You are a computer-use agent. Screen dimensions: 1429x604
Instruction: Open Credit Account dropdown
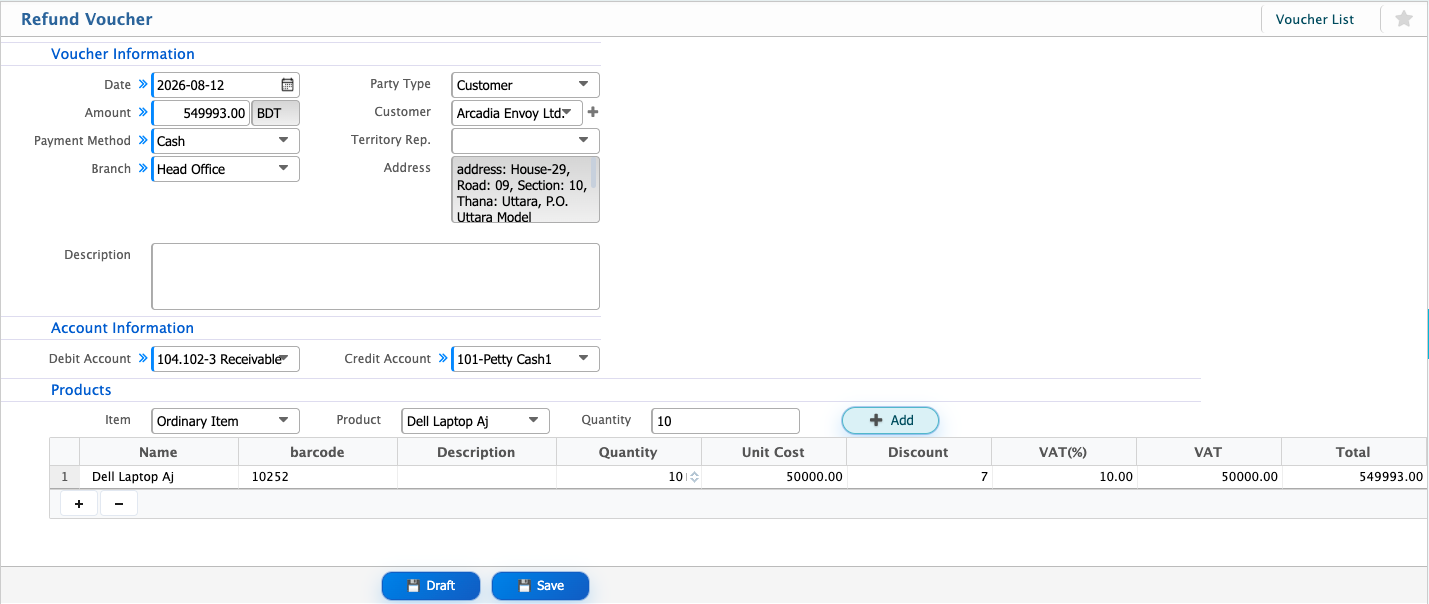pos(526,359)
